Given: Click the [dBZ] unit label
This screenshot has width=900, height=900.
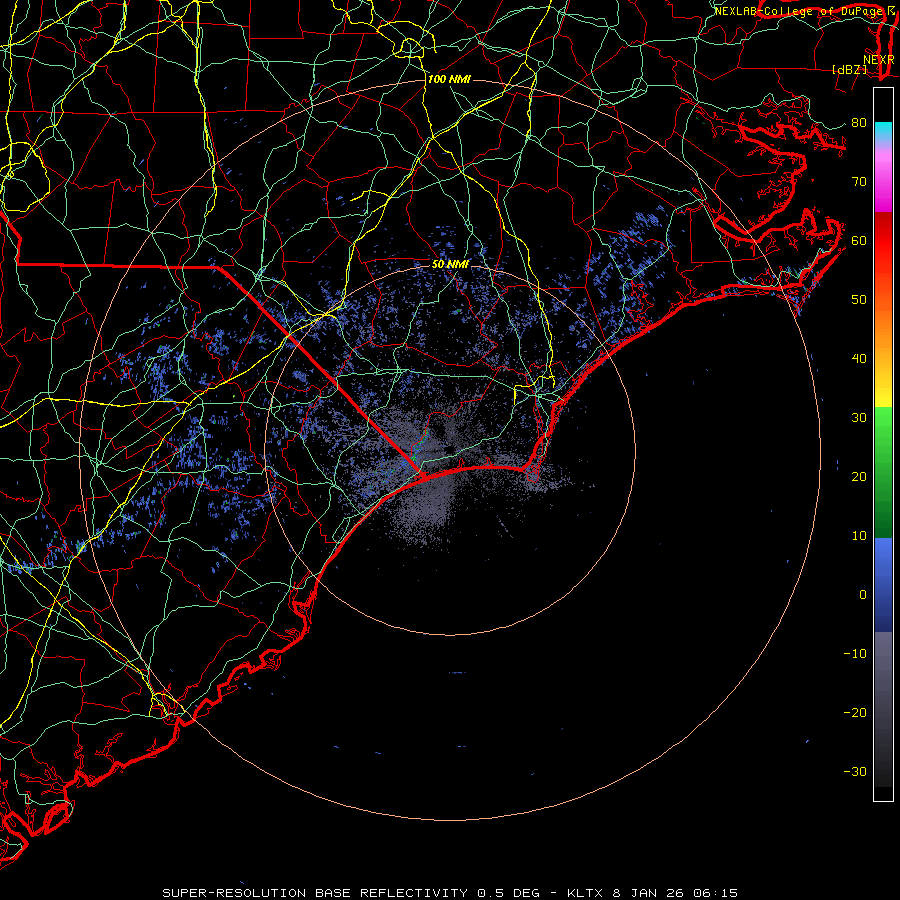Looking at the screenshot, I should click(849, 69).
